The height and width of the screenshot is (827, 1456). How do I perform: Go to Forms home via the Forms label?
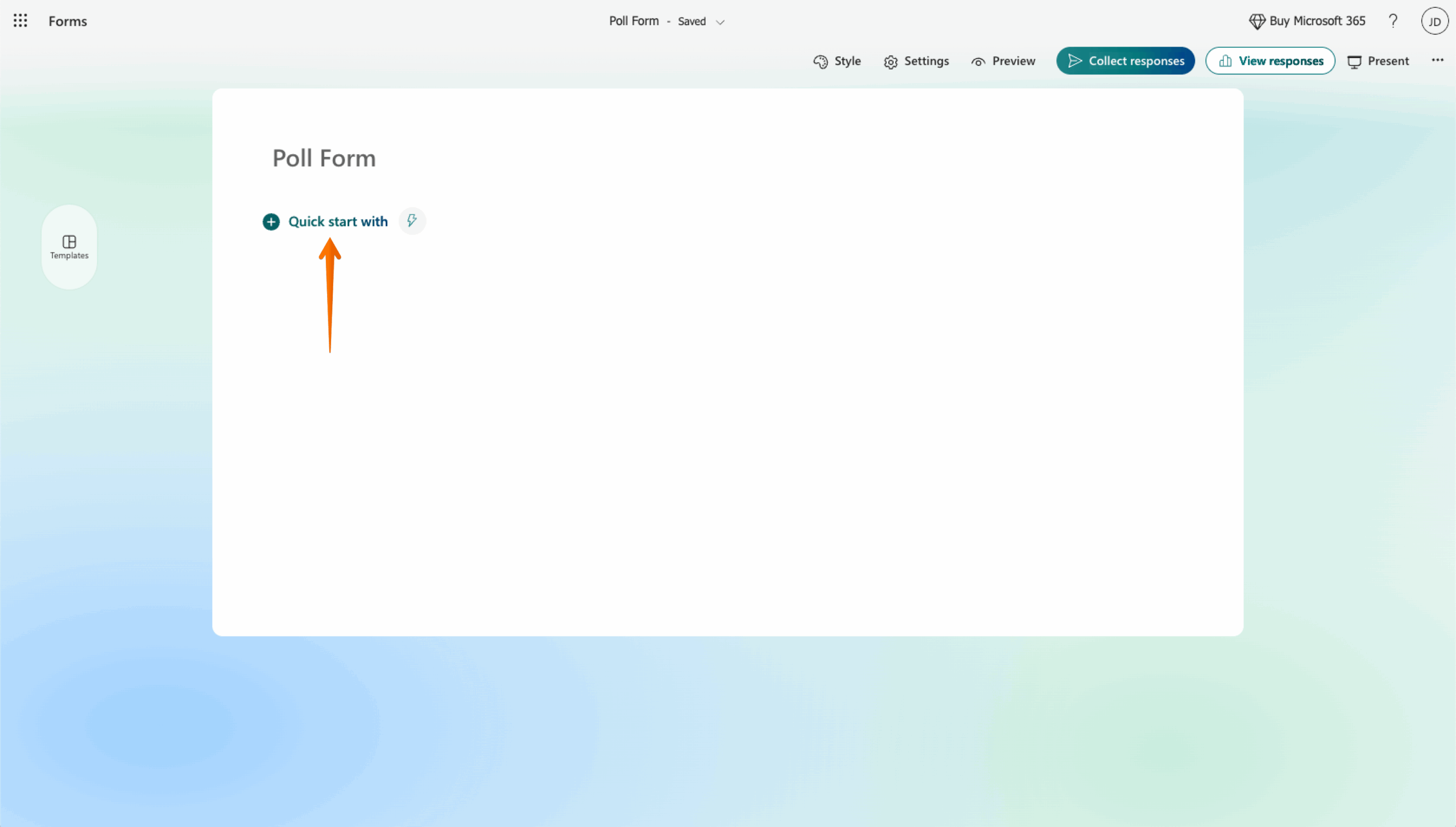[x=68, y=21]
